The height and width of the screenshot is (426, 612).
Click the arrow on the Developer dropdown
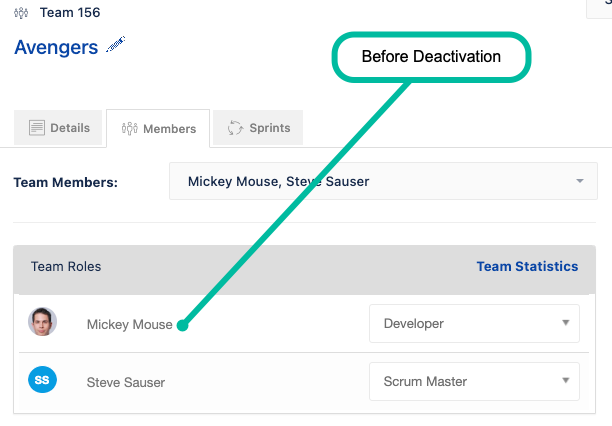point(566,323)
